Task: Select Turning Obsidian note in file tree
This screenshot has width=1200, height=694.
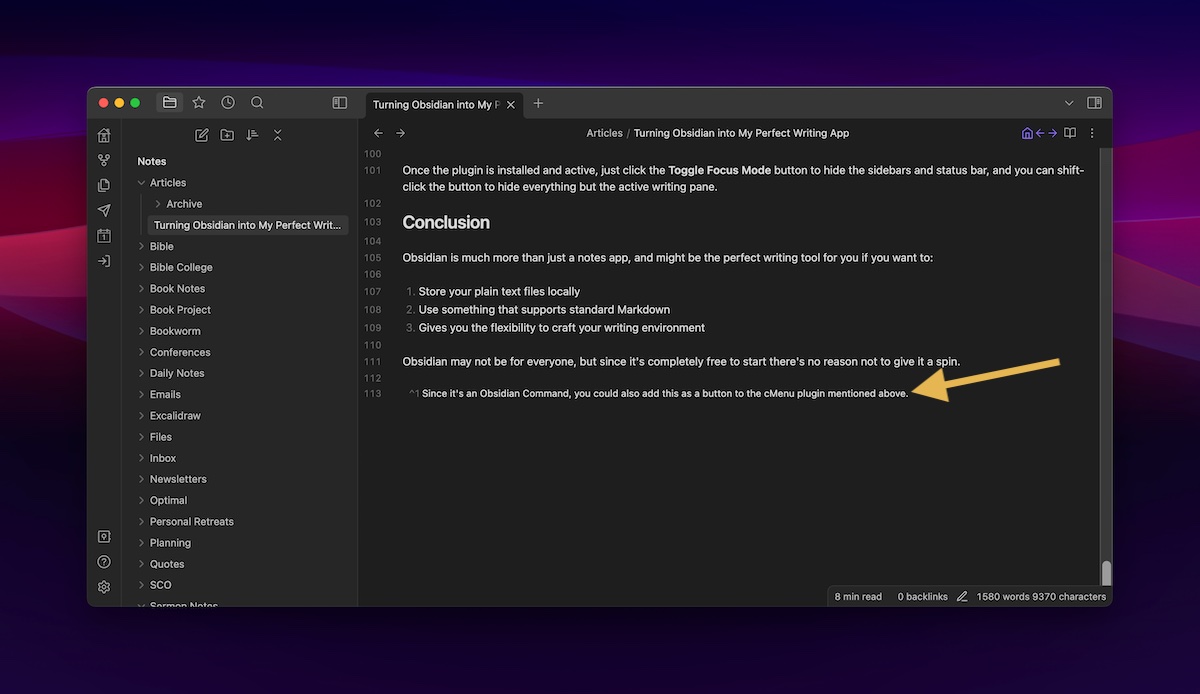Action: pyautogui.click(x=248, y=225)
